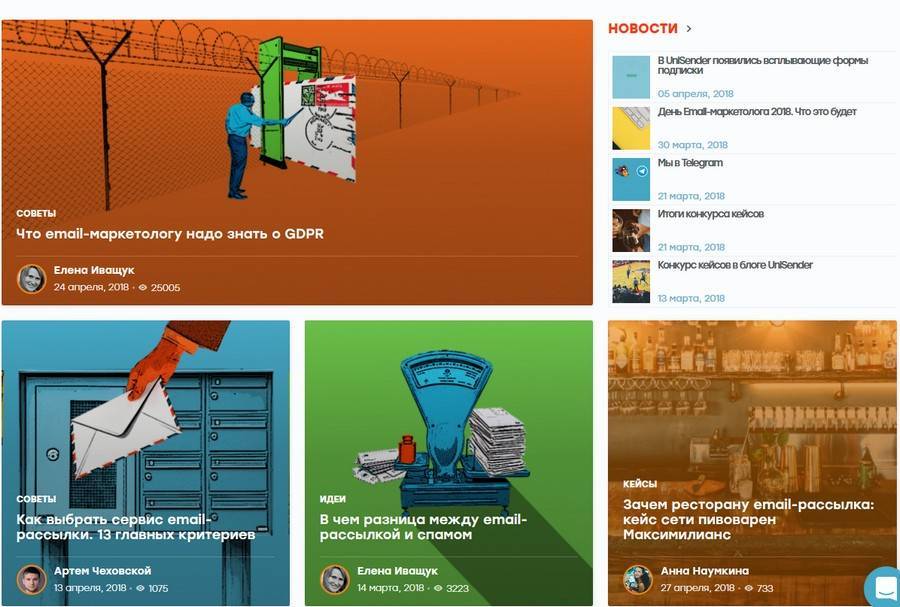Click the eye views icon beside 733

click(x=748, y=588)
